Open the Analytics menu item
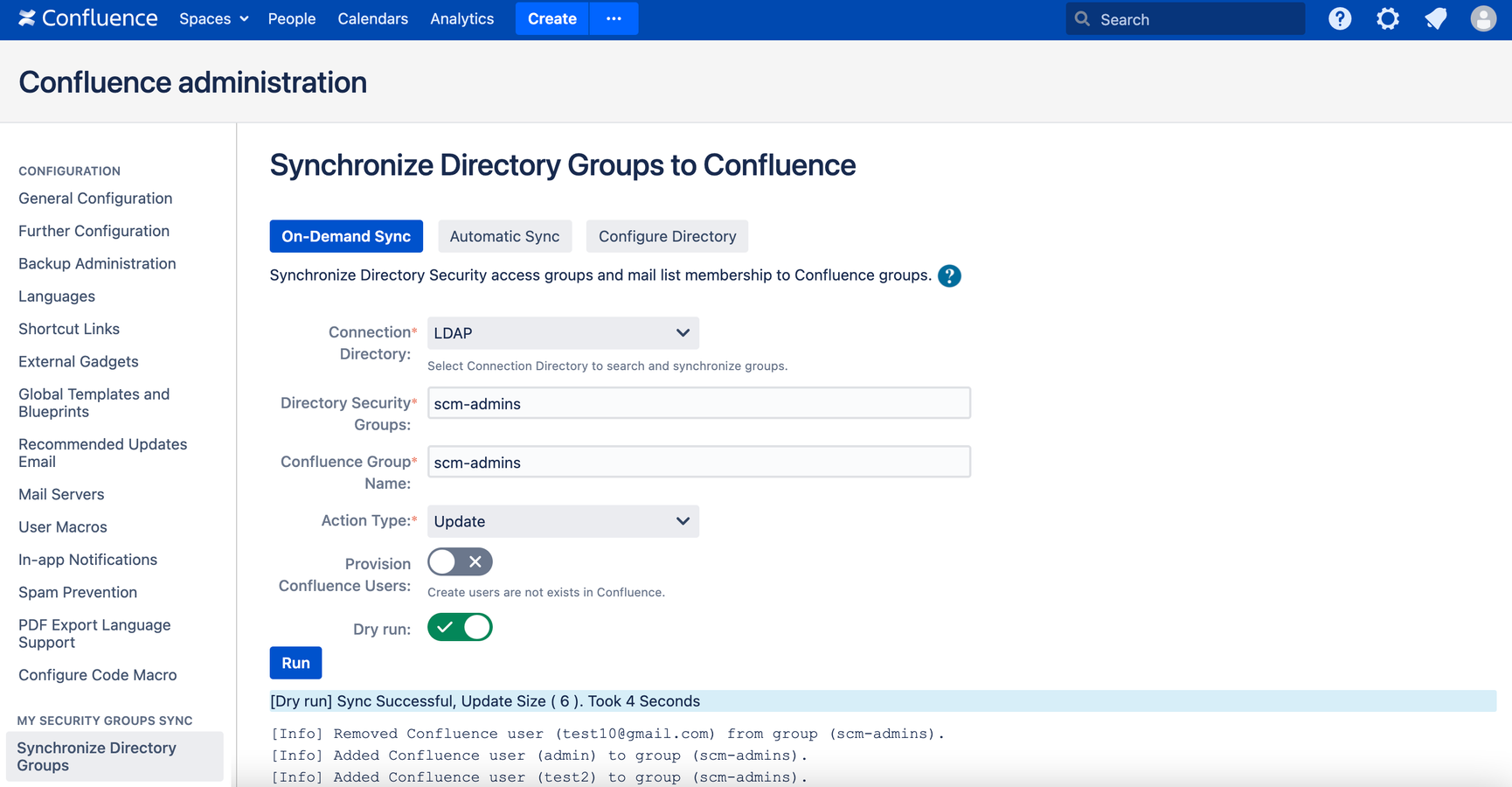Viewport: 1512px width, 787px height. tap(461, 18)
